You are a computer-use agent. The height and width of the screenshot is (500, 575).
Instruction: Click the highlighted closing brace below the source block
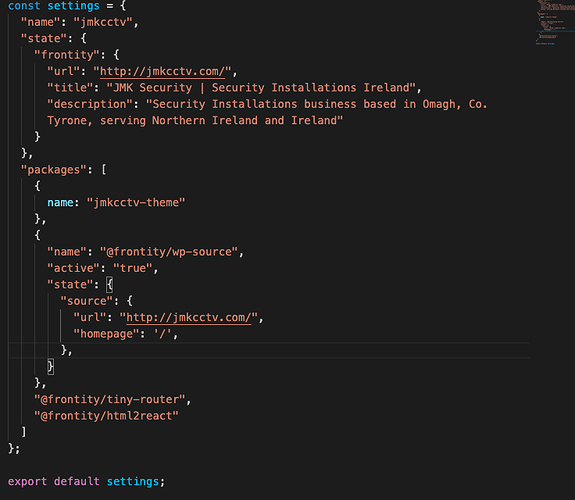(x=51, y=367)
